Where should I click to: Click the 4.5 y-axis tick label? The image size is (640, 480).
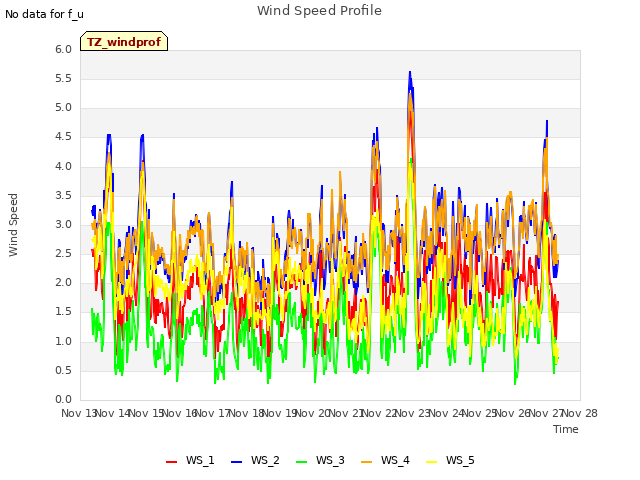63,137
